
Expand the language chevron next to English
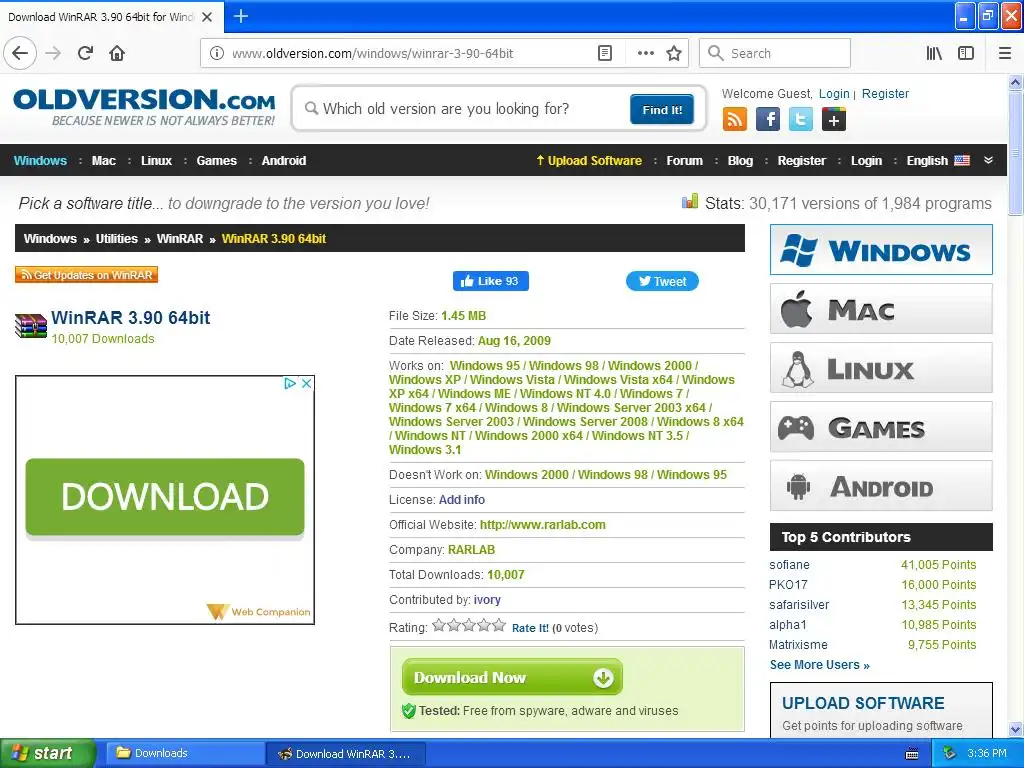tap(989, 161)
